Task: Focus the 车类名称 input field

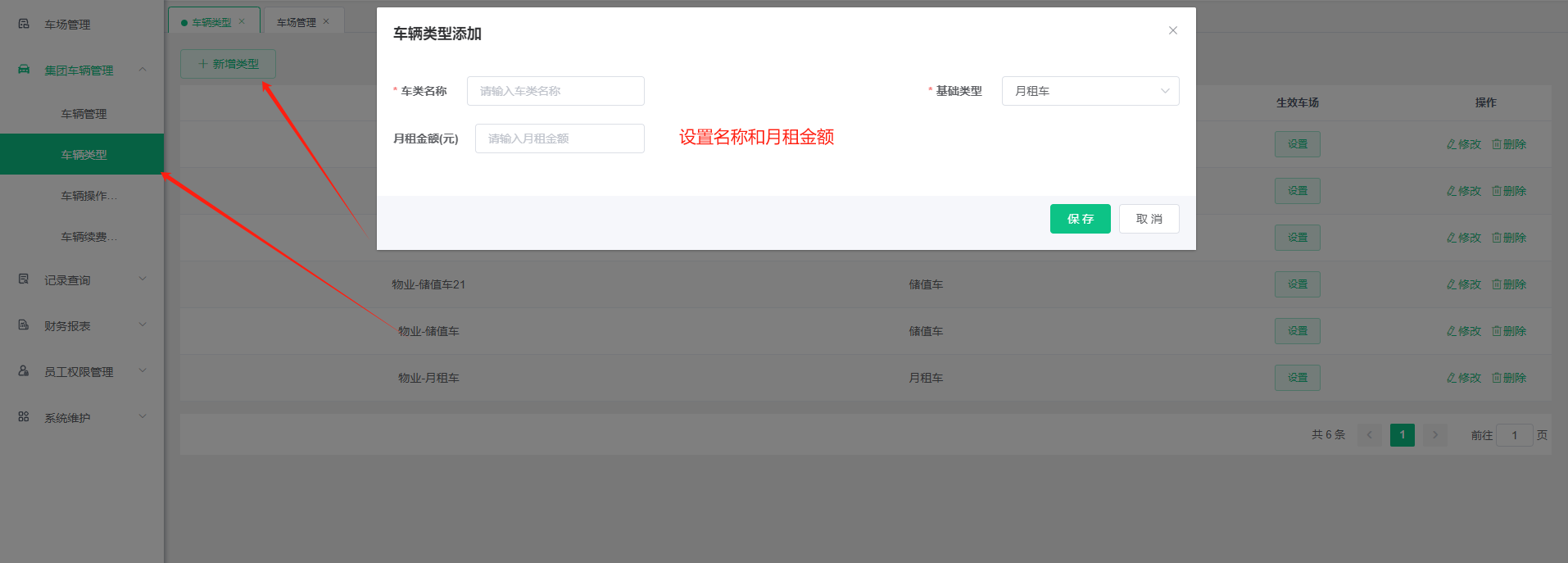Action: coord(555,91)
